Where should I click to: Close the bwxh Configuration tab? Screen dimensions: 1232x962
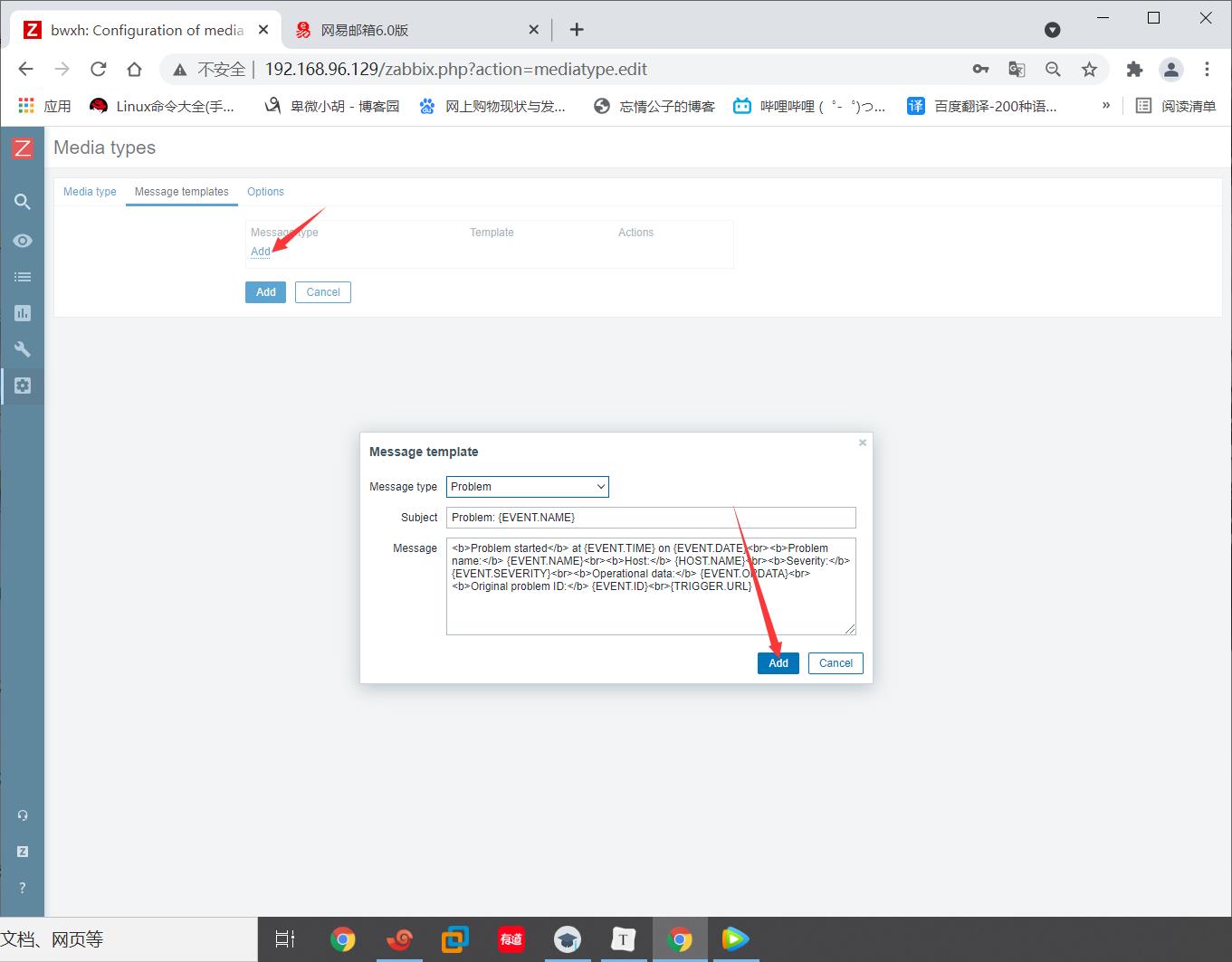[x=263, y=30]
